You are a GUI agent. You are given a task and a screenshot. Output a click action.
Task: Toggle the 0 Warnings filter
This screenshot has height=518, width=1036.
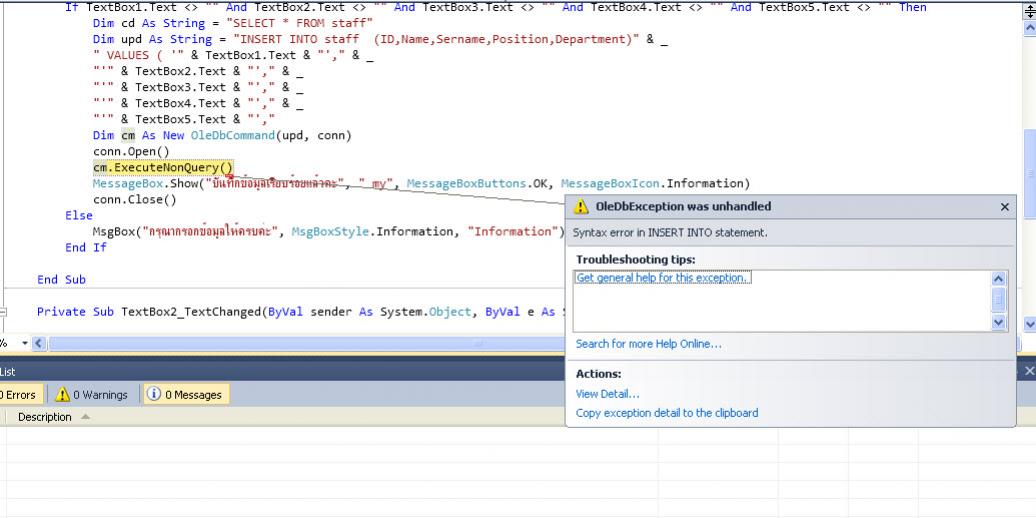point(90,395)
